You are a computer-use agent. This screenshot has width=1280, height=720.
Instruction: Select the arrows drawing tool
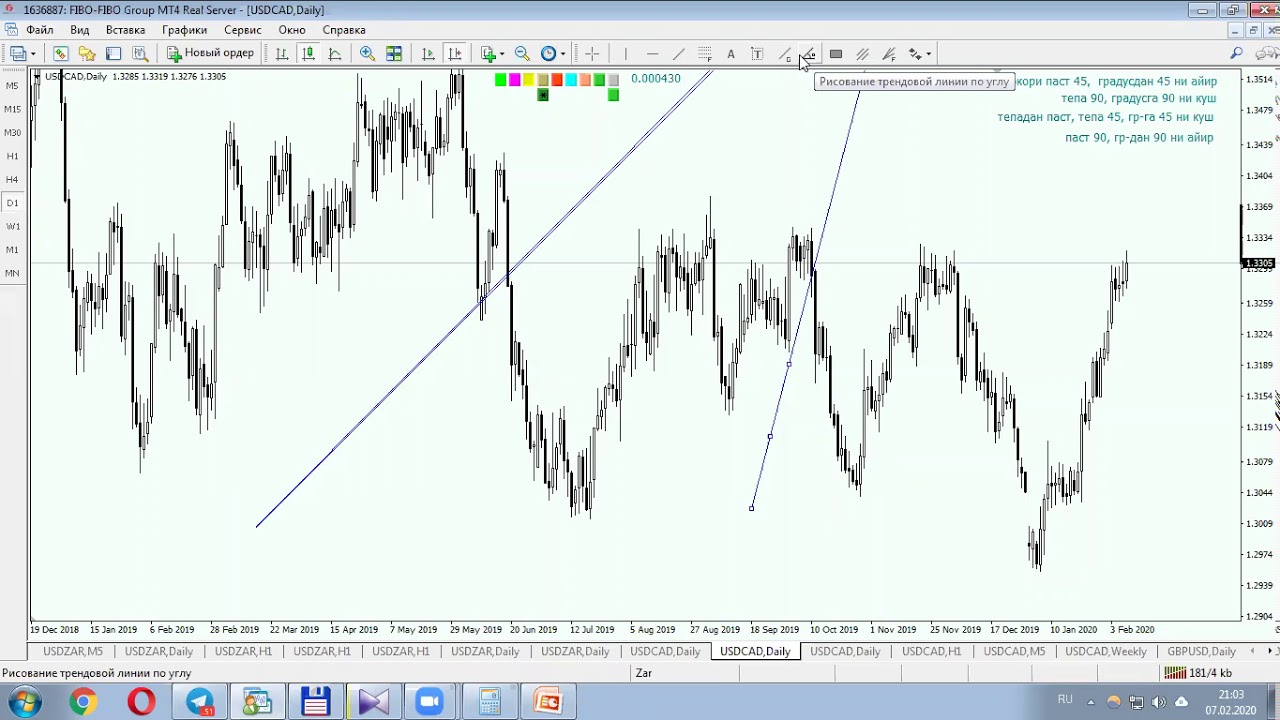pyautogui.click(x=915, y=54)
